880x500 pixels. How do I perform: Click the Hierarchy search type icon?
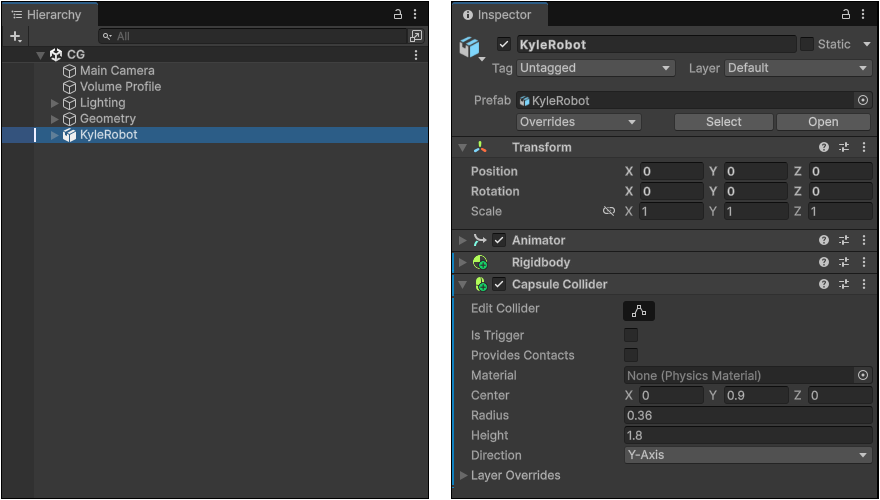tap(107, 36)
